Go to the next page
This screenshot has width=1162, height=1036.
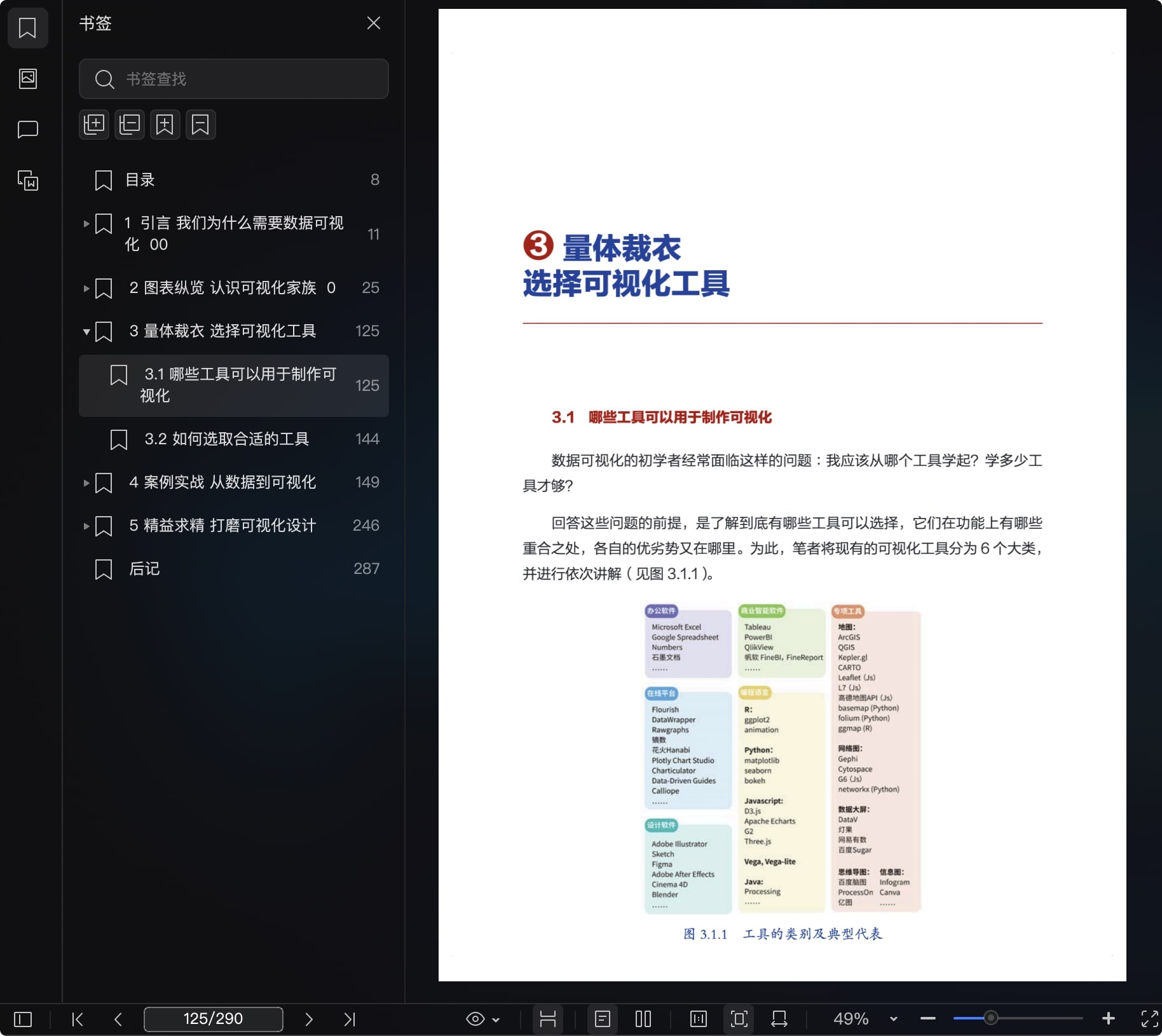pyautogui.click(x=309, y=1019)
